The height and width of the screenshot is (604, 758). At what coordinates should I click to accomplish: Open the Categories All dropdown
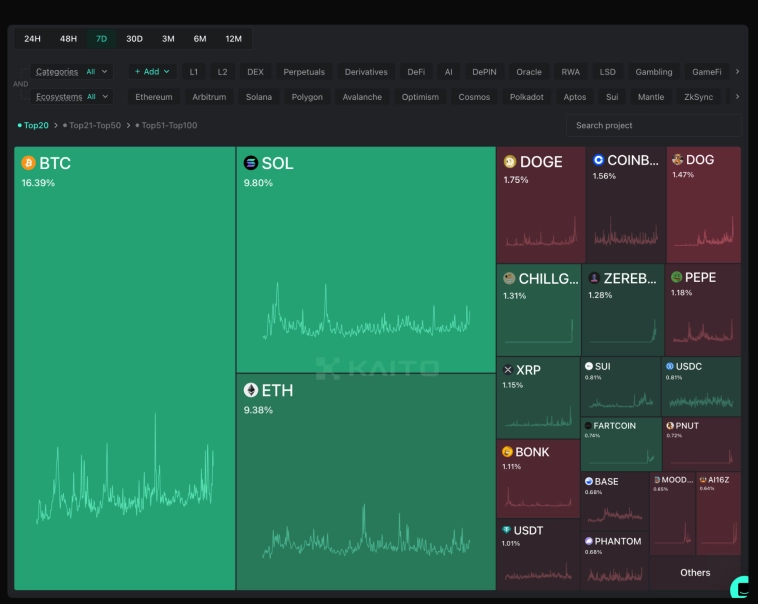click(72, 72)
